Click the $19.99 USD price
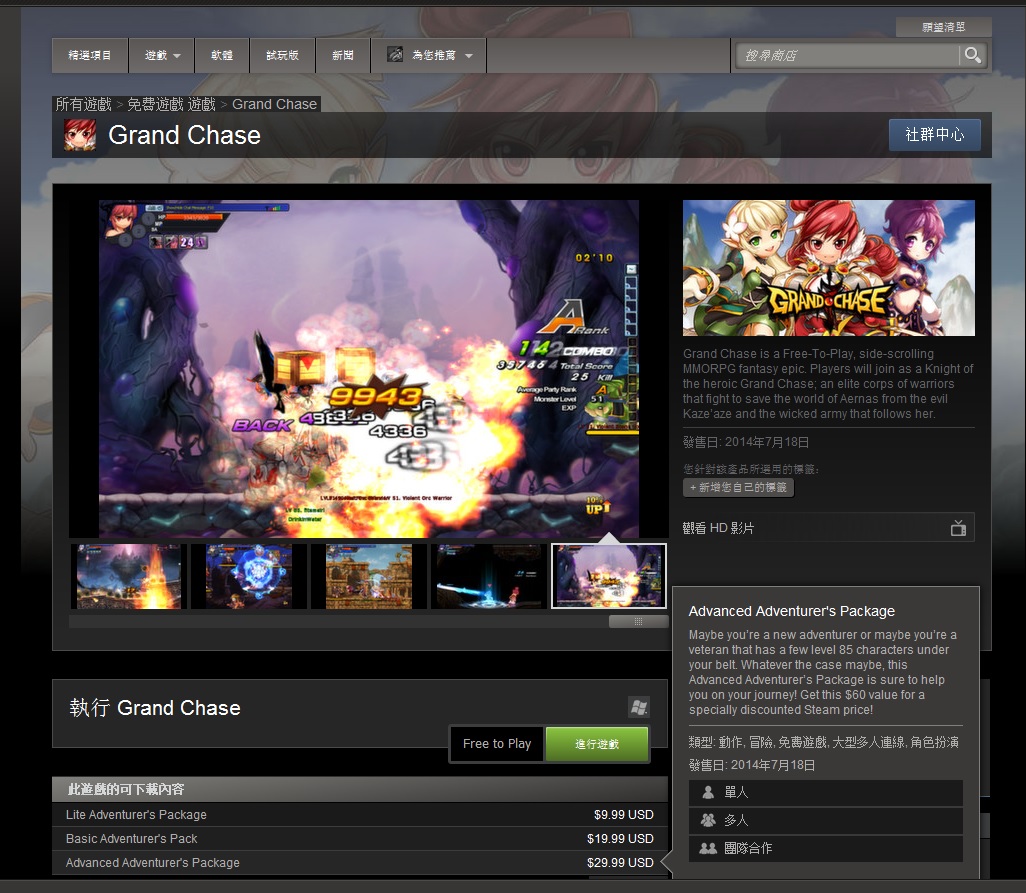The height and width of the screenshot is (893, 1026). coord(620,839)
